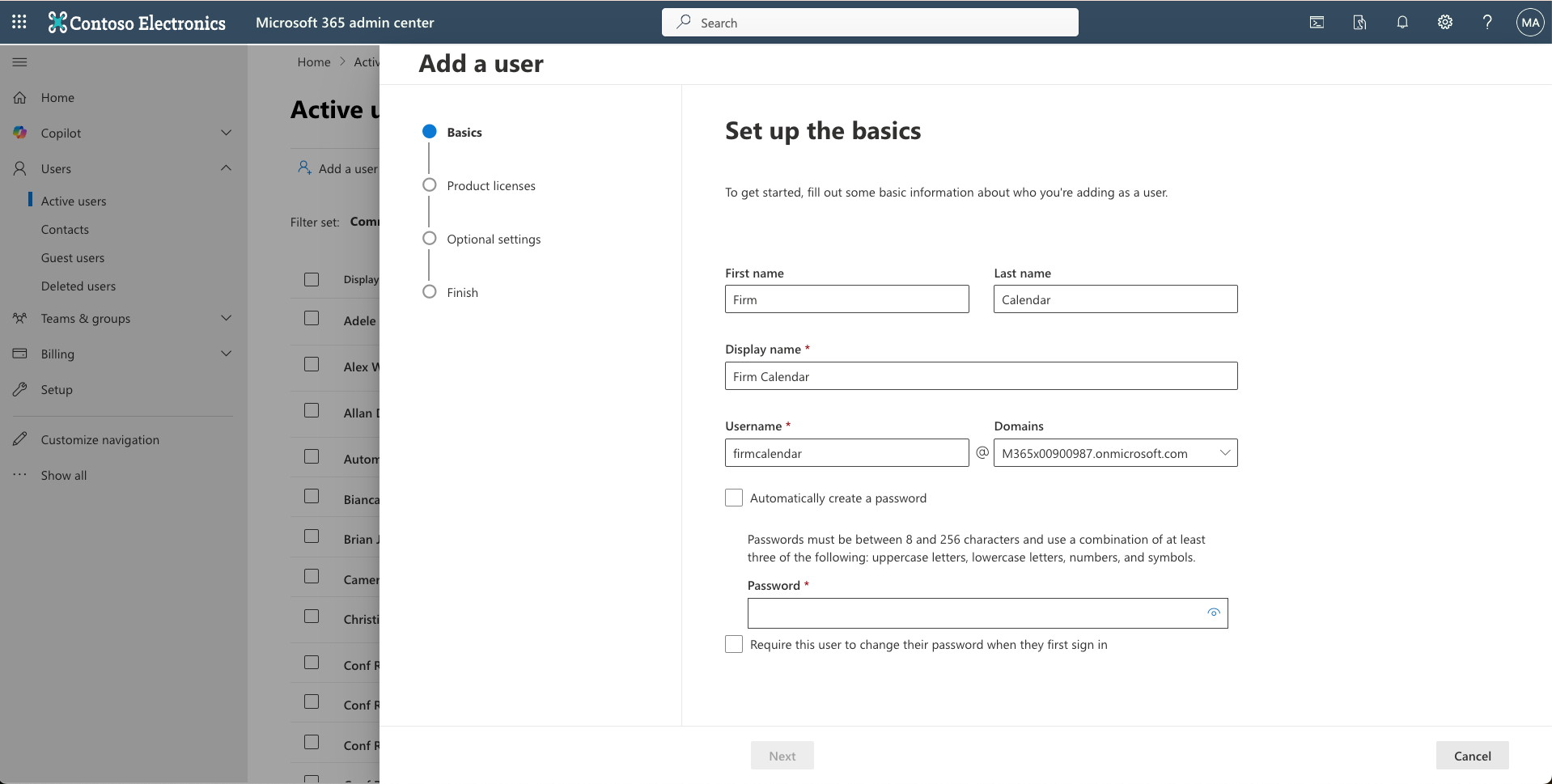Toggle select-all checkbox in Display name header

[312, 279]
